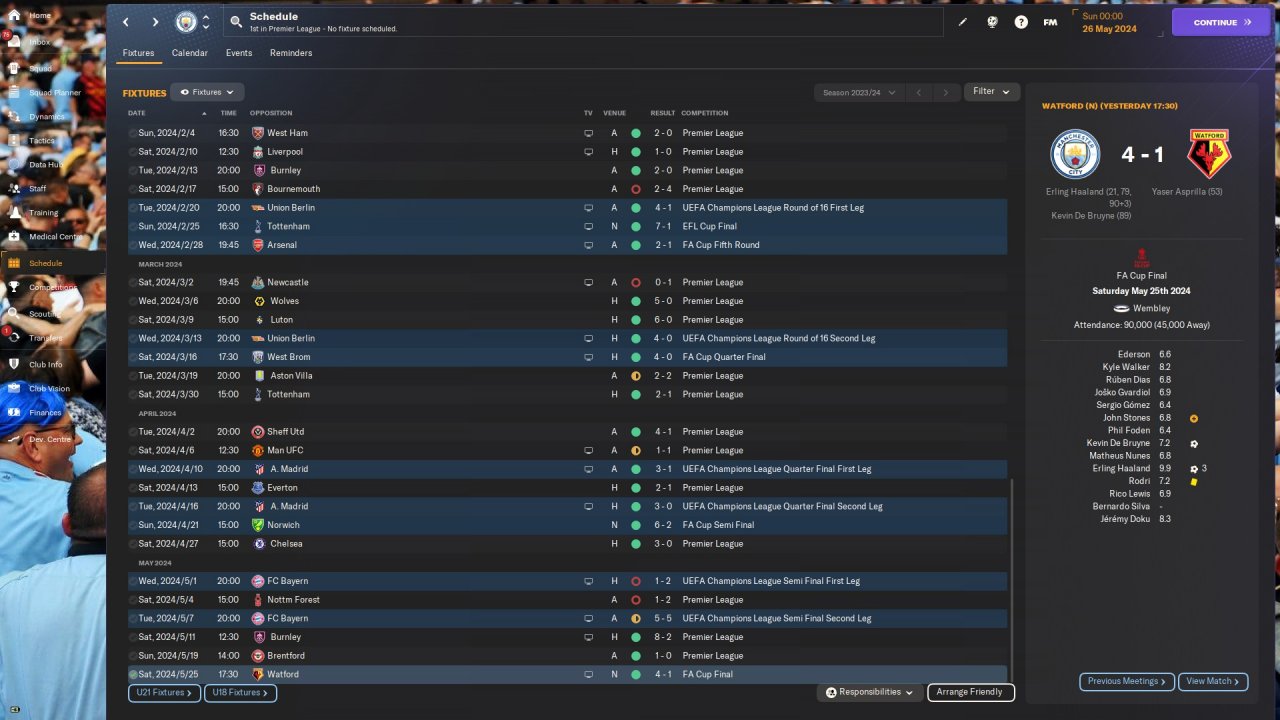Viewport: 1280px width, 720px height.
Task: Expand the Responsibilities dropdown
Action: (871, 692)
